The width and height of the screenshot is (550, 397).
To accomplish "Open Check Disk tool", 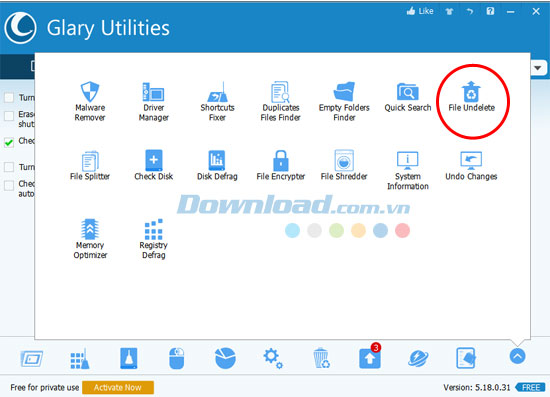I will (153, 166).
